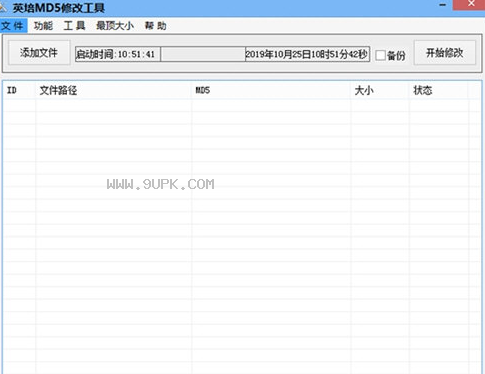The height and width of the screenshot is (374, 485).
Task: Open the 功能 menu
Action: pos(43,26)
